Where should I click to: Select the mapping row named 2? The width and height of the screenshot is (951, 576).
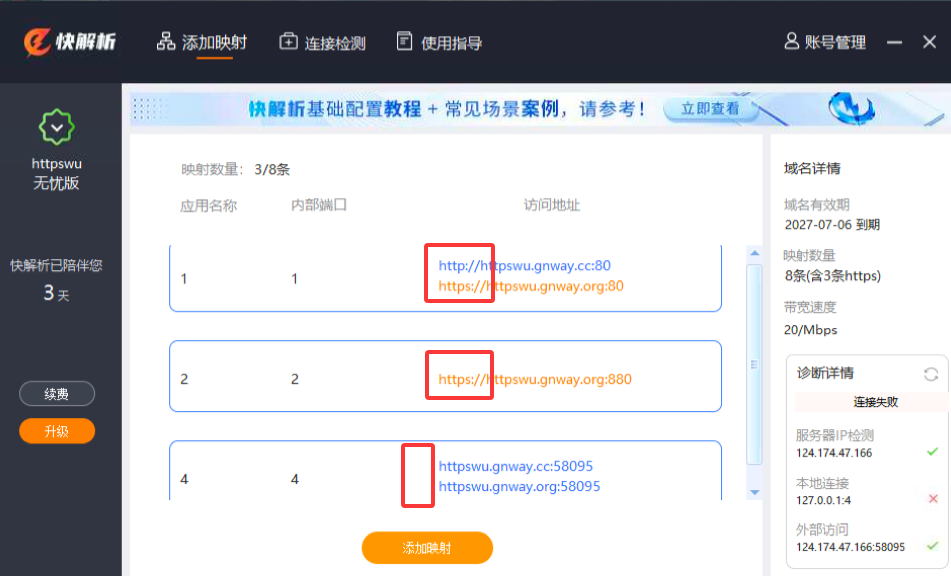click(x=445, y=376)
